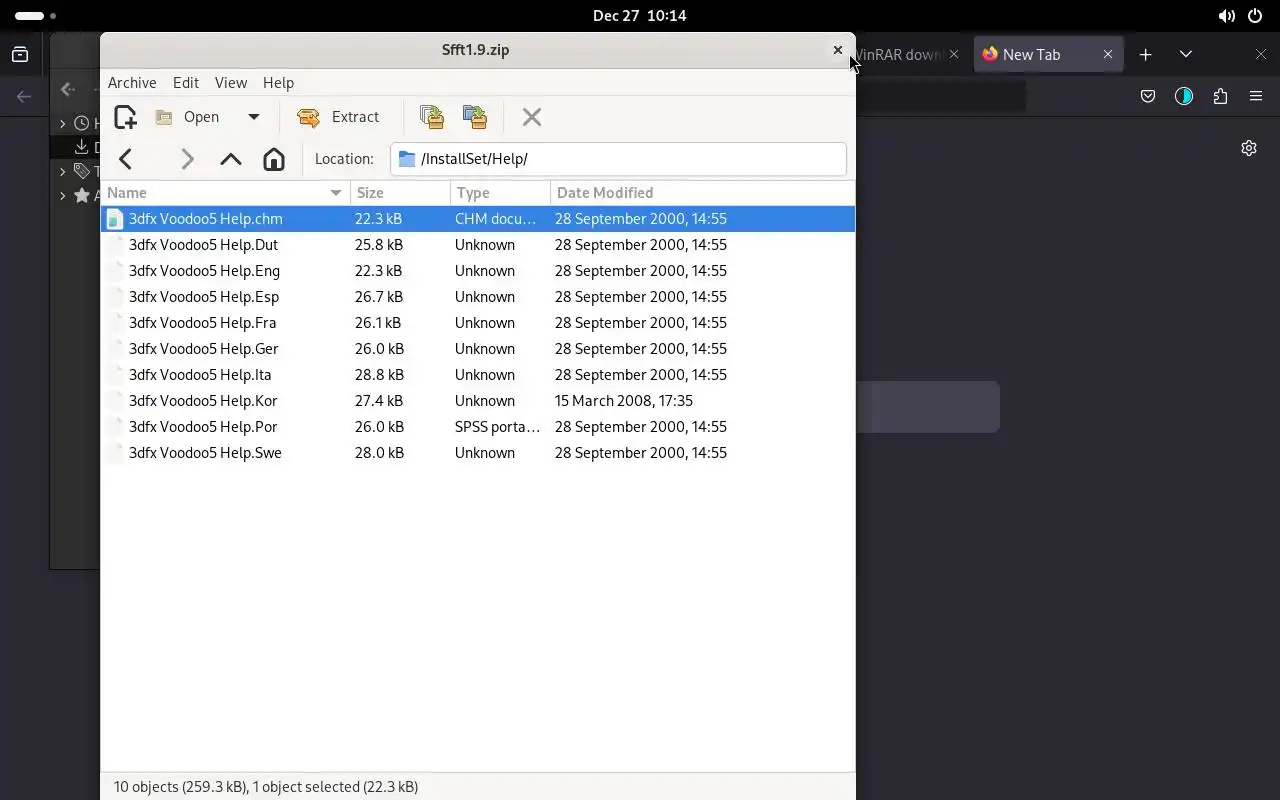Sort by the Name column header
This screenshot has width=1280, height=800.
[225, 193]
